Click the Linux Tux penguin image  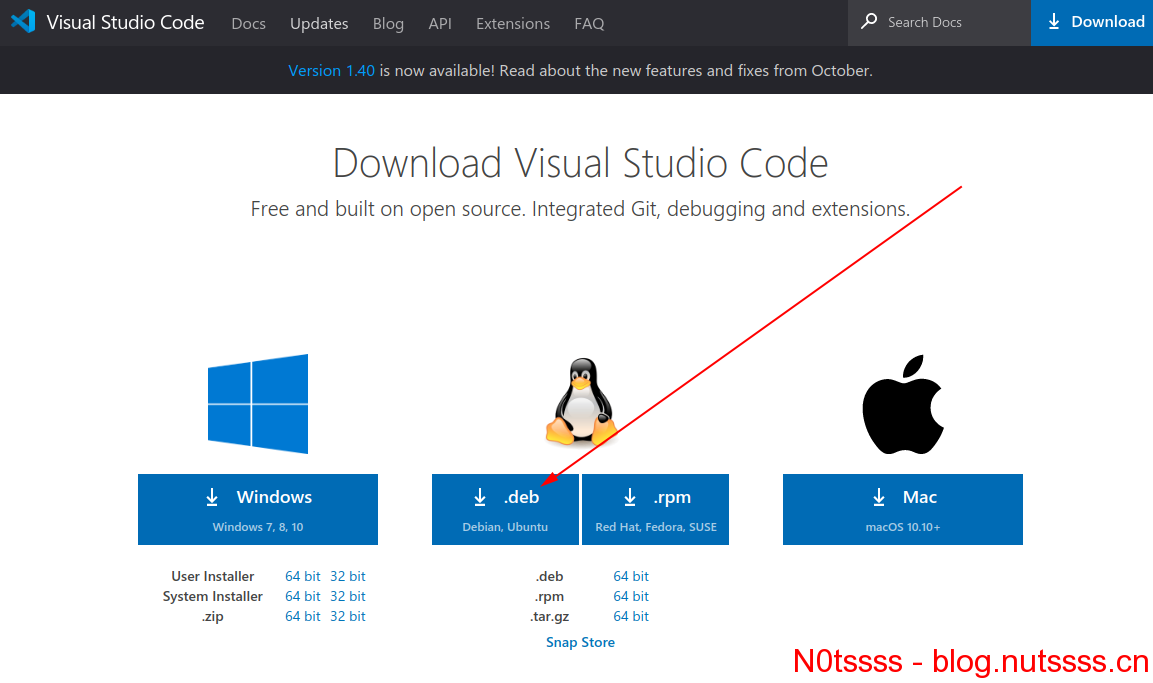click(581, 402)
